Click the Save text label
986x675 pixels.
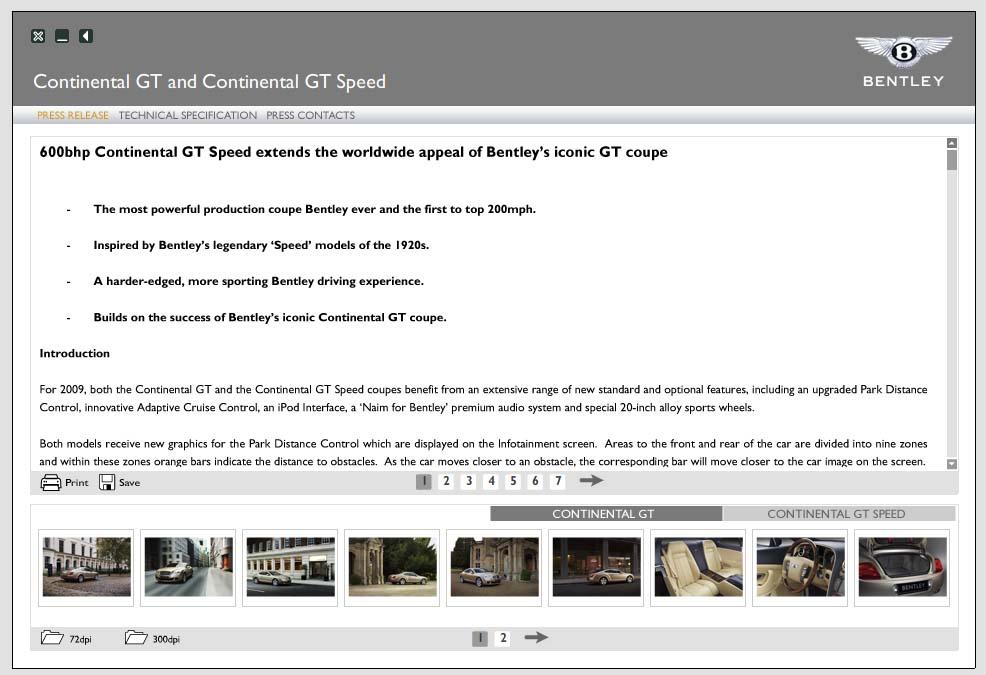[x=130, y=483]
